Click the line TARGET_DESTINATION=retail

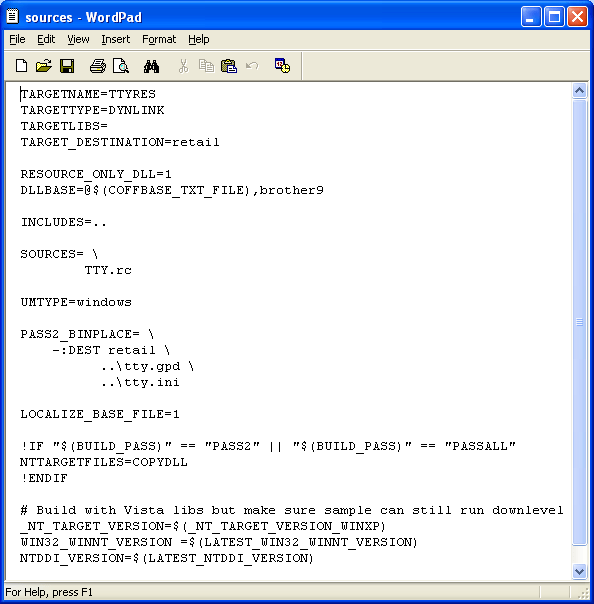coord(120,143)
